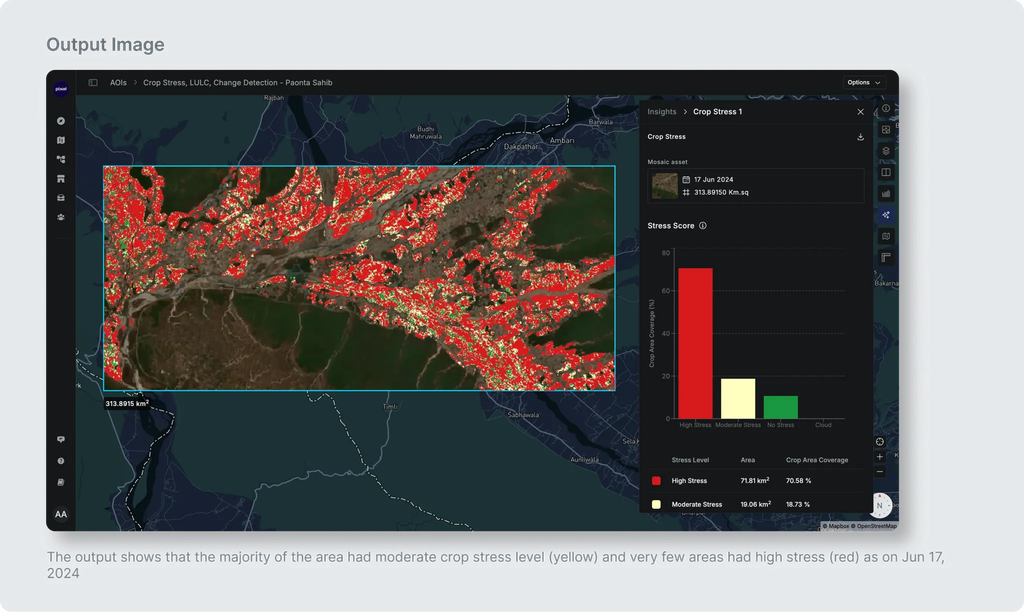Screen dimensions: 1024x612
Task: Click the High Stress red color swatch
Action: tap(656, 481)
